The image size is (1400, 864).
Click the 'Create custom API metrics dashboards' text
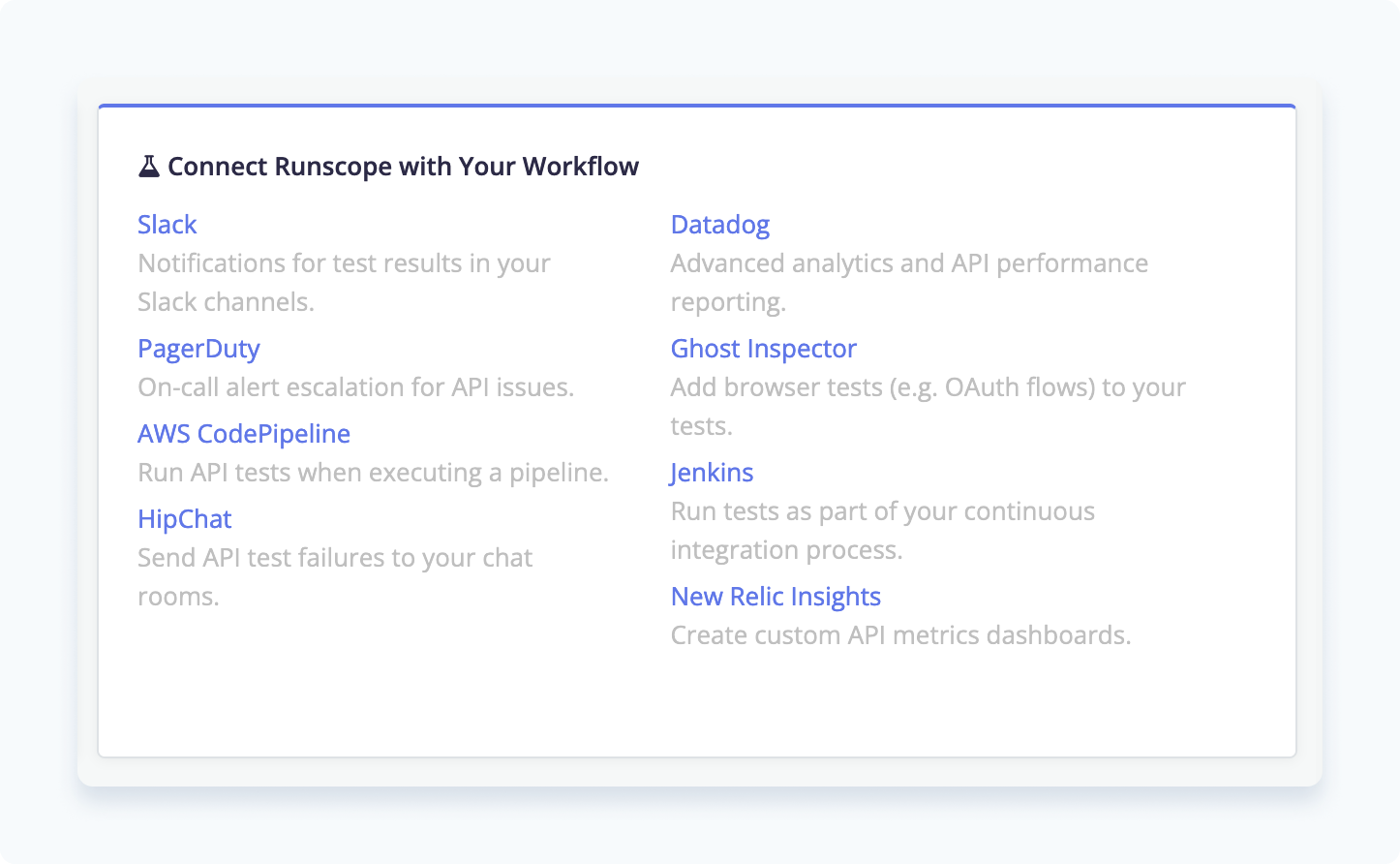click(x=900, y=635)
